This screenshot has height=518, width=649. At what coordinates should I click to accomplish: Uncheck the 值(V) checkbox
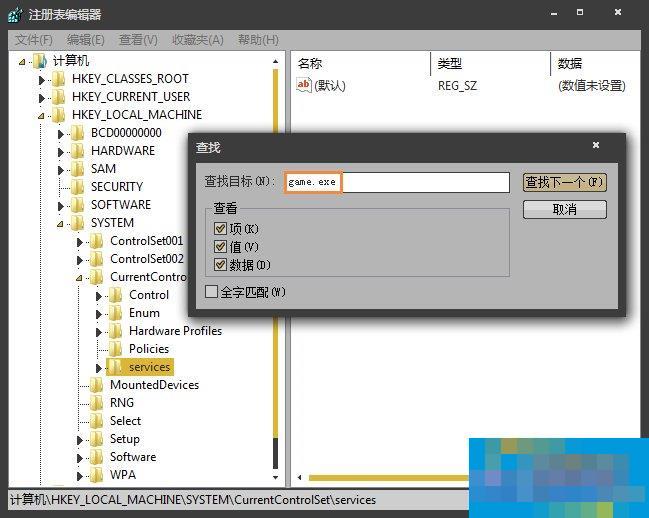220,247
